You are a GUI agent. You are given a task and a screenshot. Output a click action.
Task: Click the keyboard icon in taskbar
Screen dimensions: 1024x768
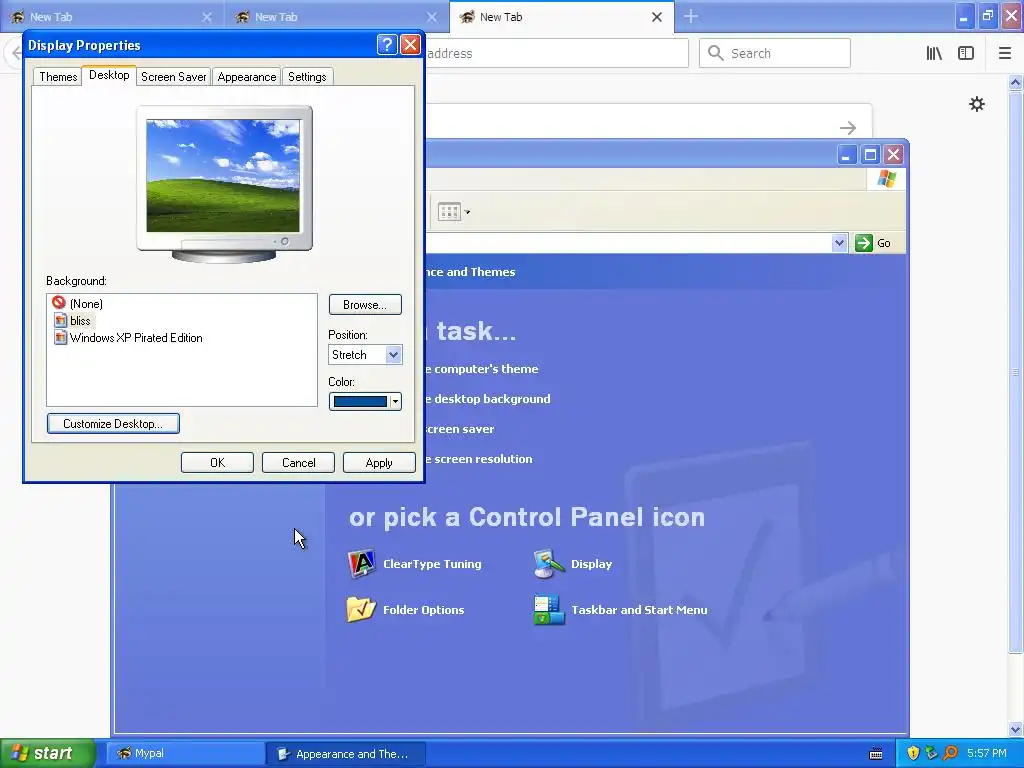pos(876,754)
